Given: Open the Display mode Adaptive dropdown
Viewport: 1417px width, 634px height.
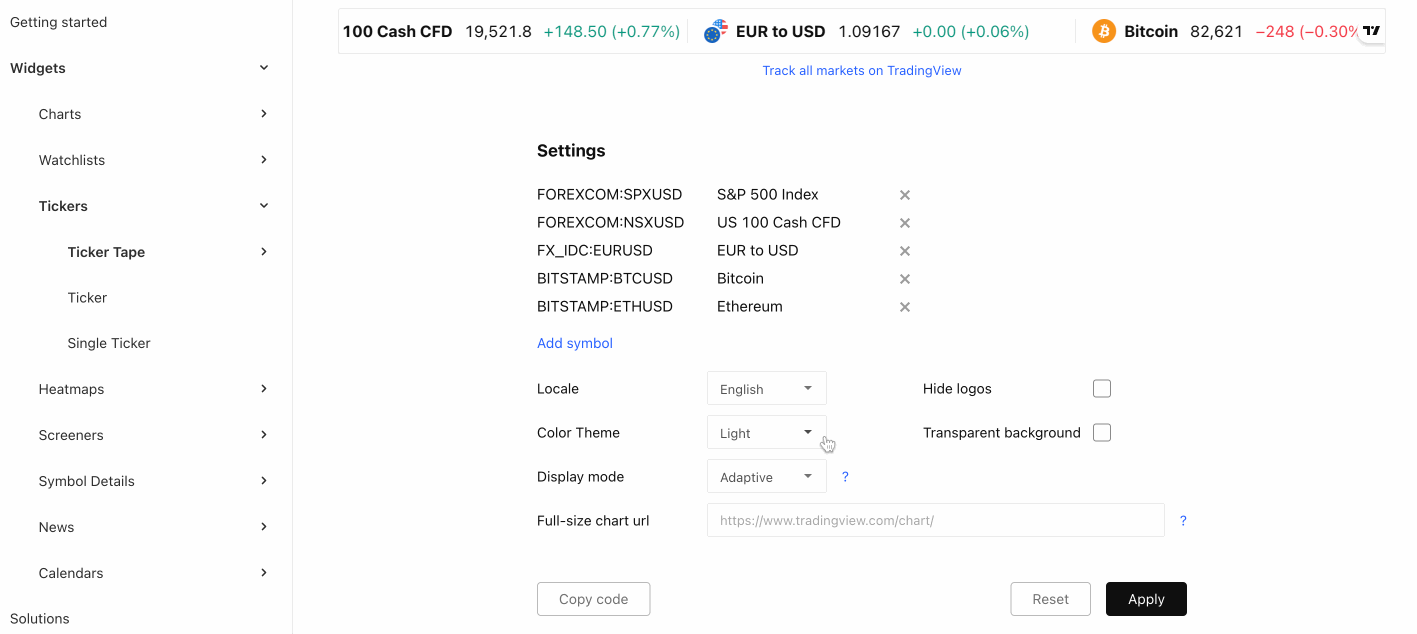Looking at the screenshot, I should (x=767, y=477).
